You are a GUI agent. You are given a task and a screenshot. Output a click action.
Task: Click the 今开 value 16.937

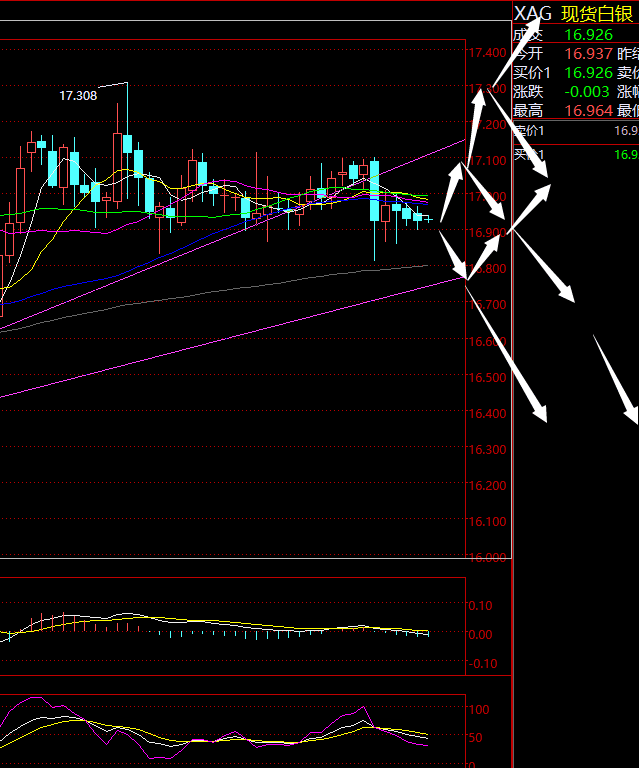[589, 53]
